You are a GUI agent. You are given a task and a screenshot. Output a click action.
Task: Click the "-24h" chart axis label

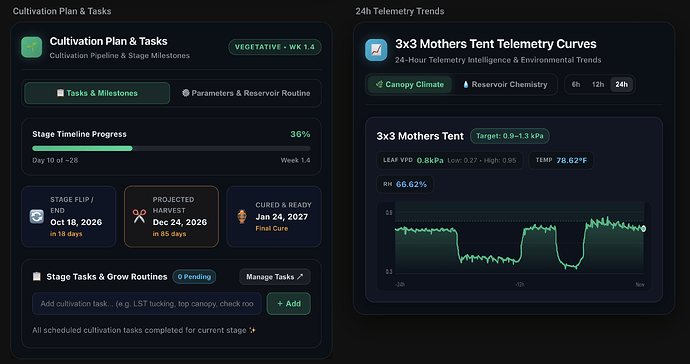400,285
